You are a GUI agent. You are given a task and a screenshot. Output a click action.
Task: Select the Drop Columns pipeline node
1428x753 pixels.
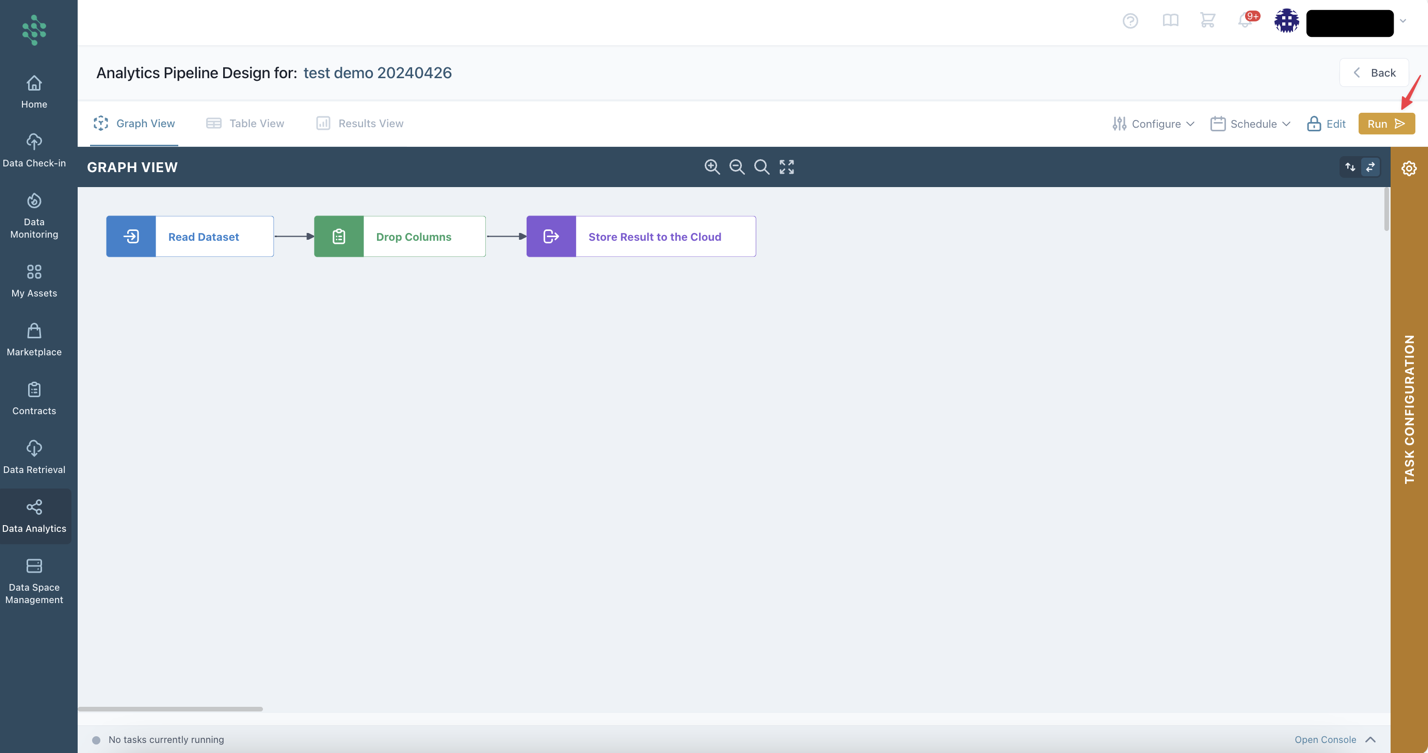coord(400,237)
